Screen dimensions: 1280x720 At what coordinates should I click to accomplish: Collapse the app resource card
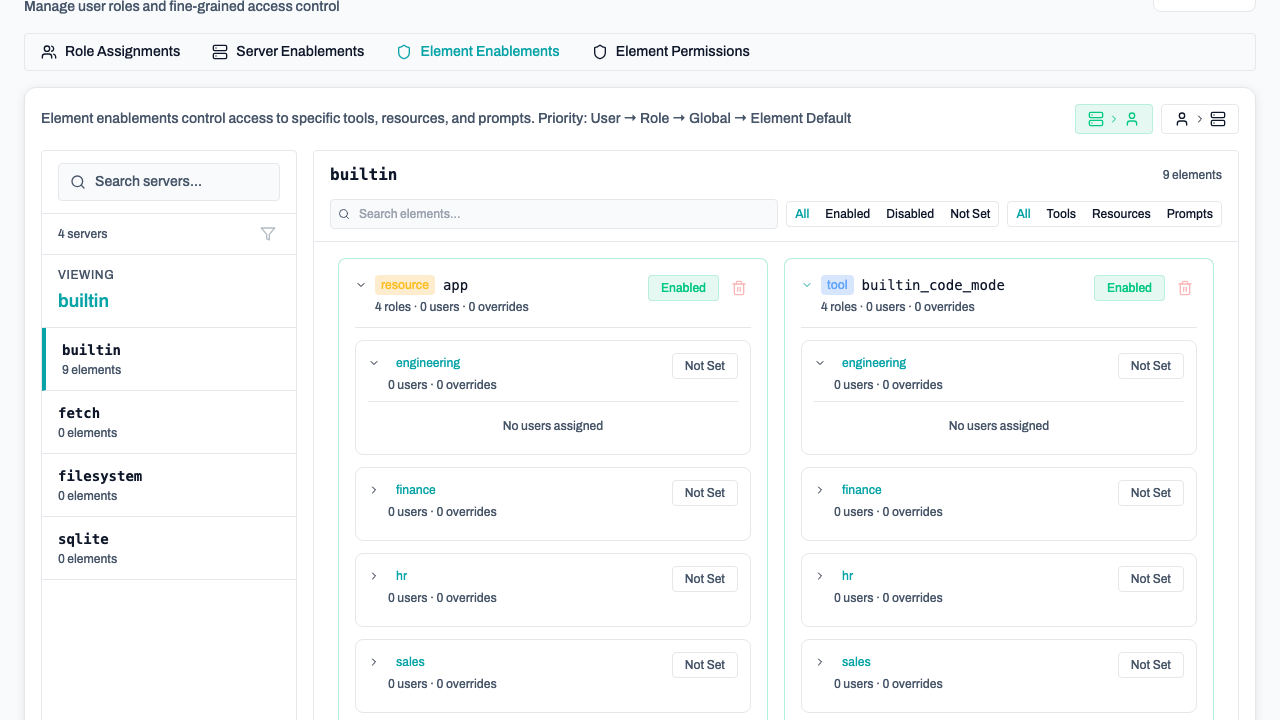click(x=361, y=286)
